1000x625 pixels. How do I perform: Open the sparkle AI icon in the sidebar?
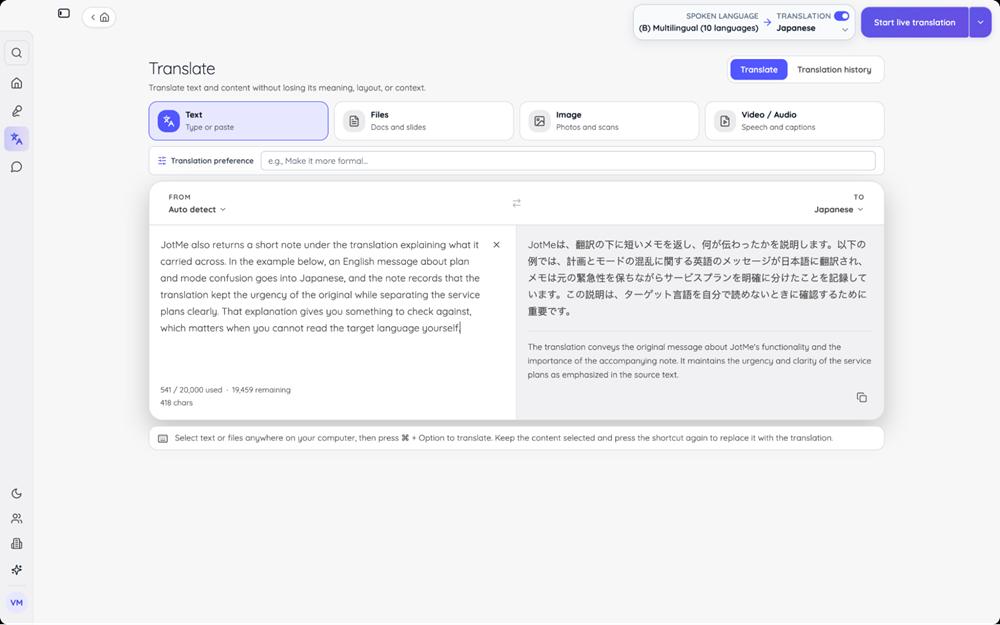17,570
